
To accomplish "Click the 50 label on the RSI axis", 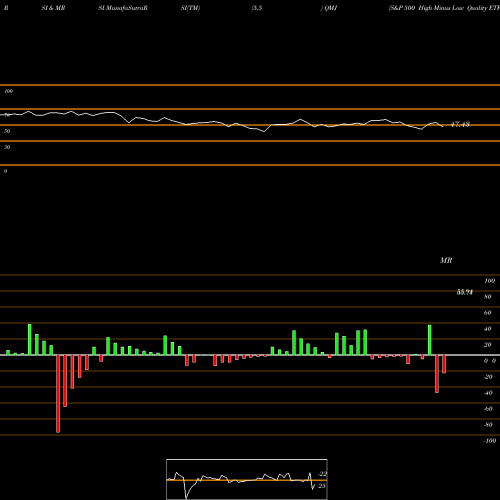I will [x=7, y=131].
